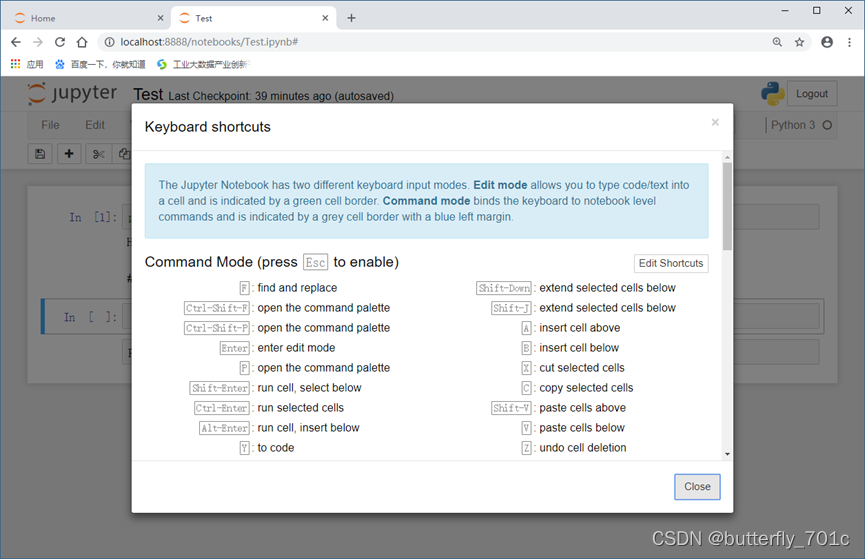
Task: Click the Python logo icon
Action: tap(772, 93)
